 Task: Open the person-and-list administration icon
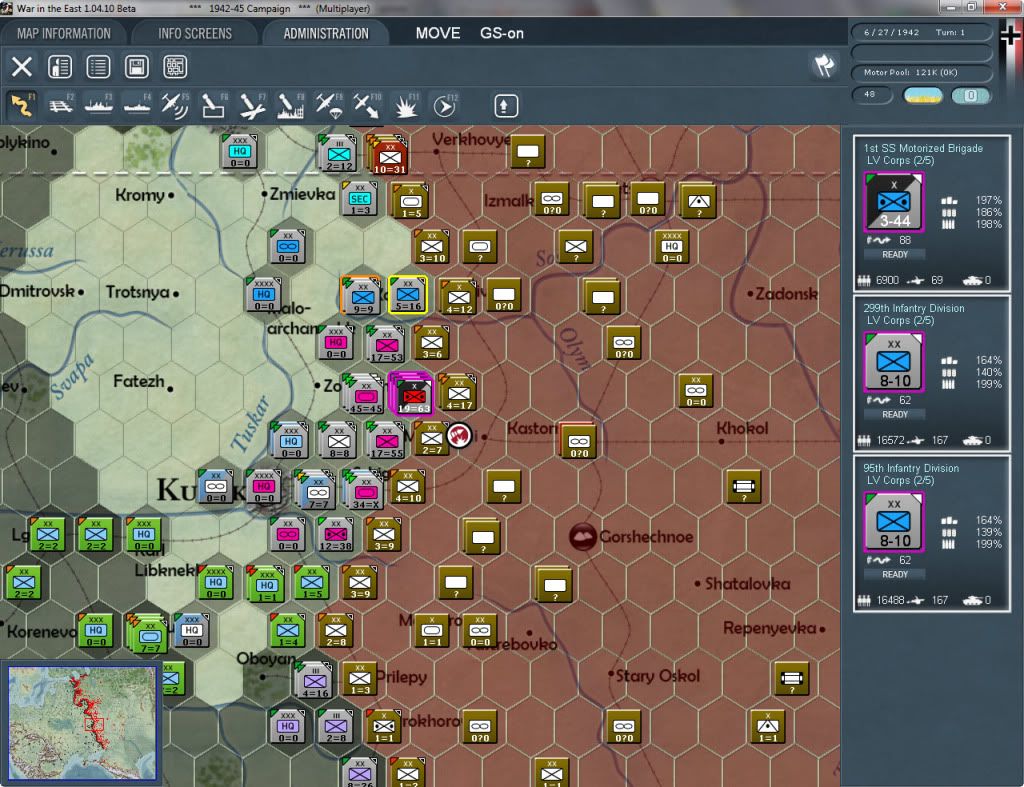click(x=60, y=67)
